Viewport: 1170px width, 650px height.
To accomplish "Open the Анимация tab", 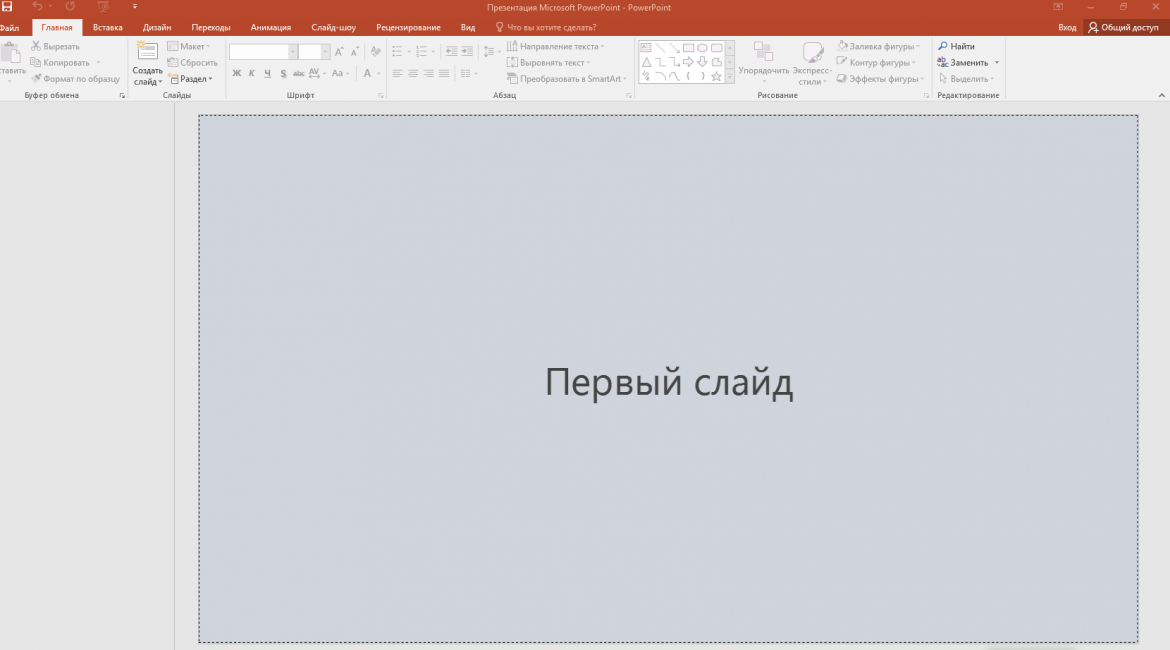I will click(x=271, y=28).
